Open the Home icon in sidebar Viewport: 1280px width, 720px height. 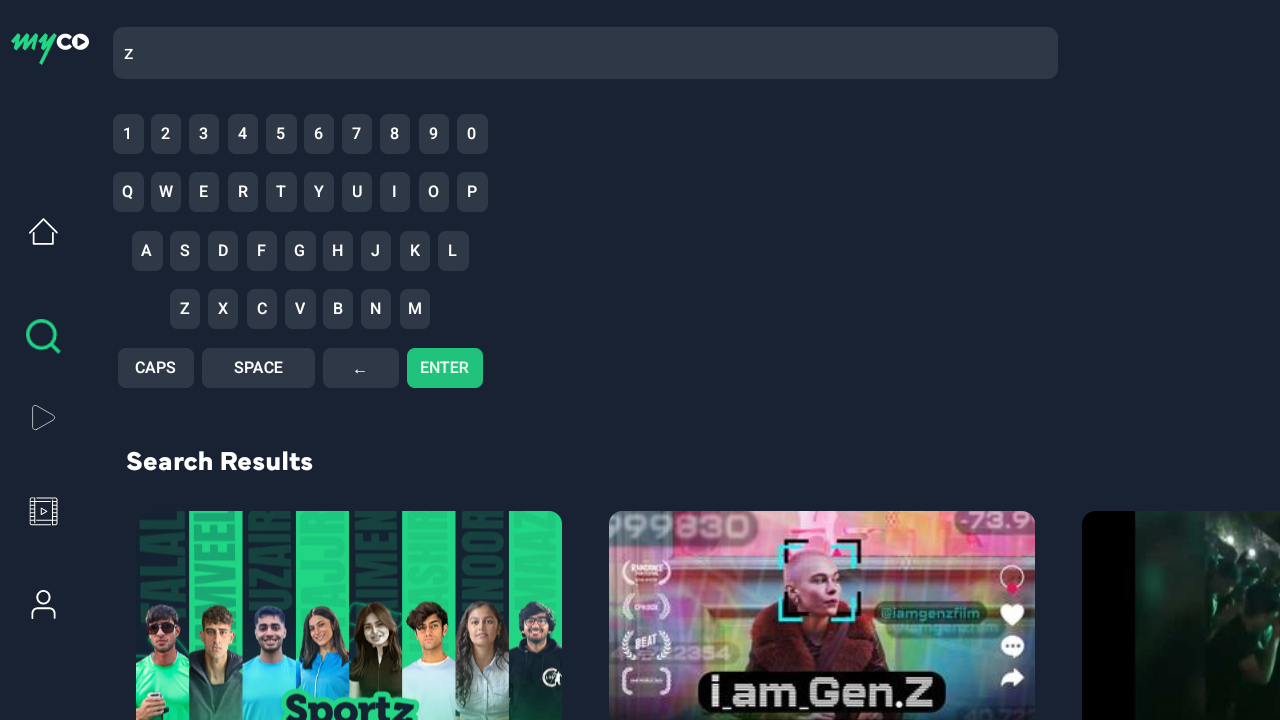pyautogui.click(x=43, y=232)
